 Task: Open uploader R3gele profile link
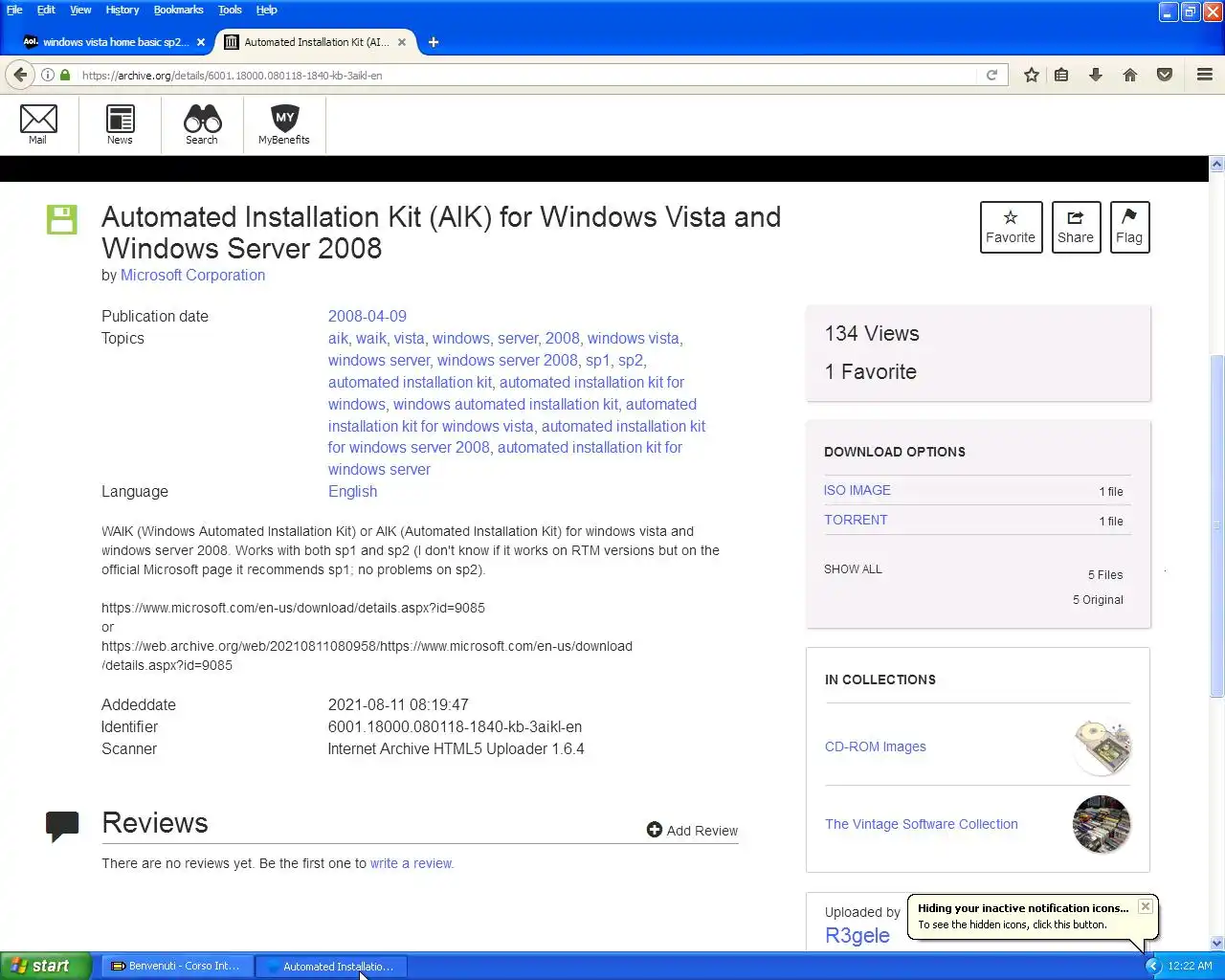pos(857,935)
